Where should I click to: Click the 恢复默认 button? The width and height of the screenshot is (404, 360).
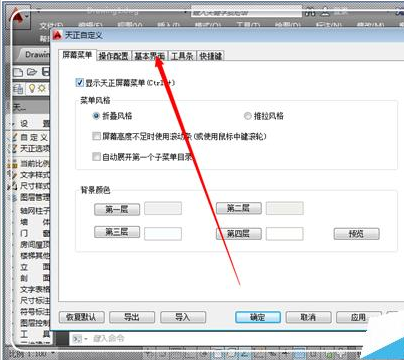pyautogui.click(x=82, y=317)
